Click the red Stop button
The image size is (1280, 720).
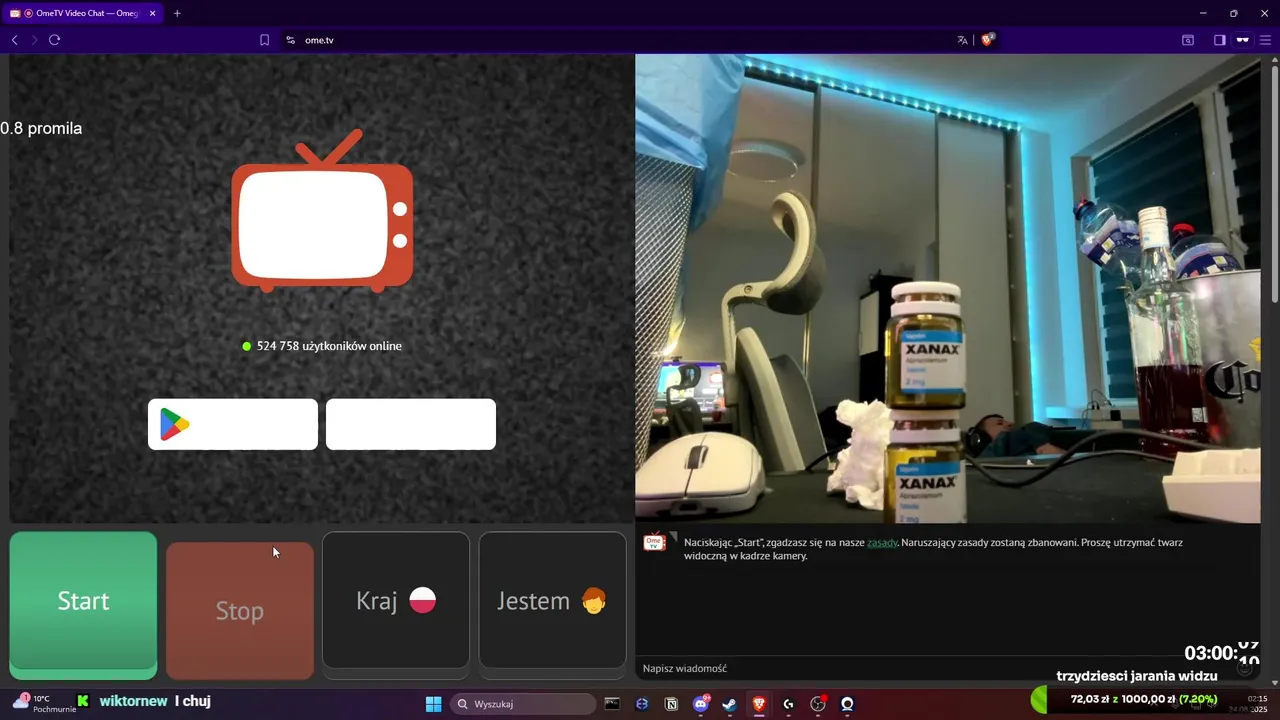pos(240,611)
